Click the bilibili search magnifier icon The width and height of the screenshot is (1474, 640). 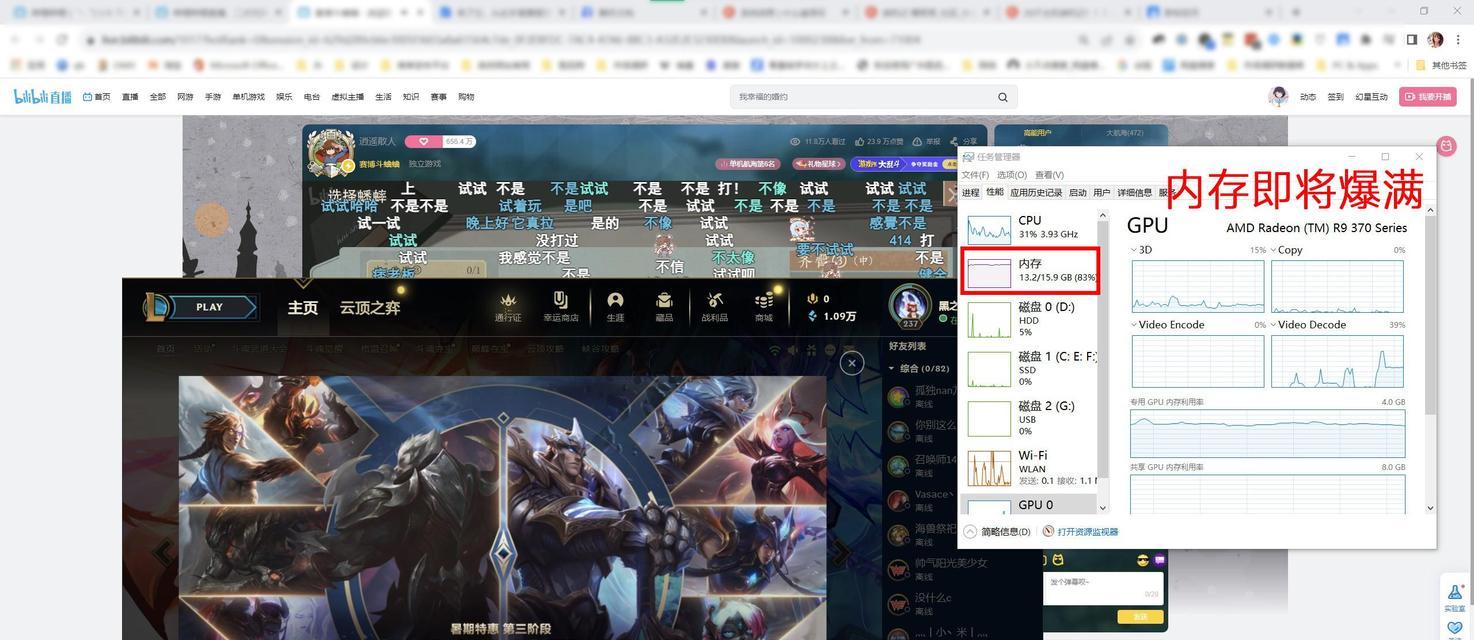point(1002,97)
